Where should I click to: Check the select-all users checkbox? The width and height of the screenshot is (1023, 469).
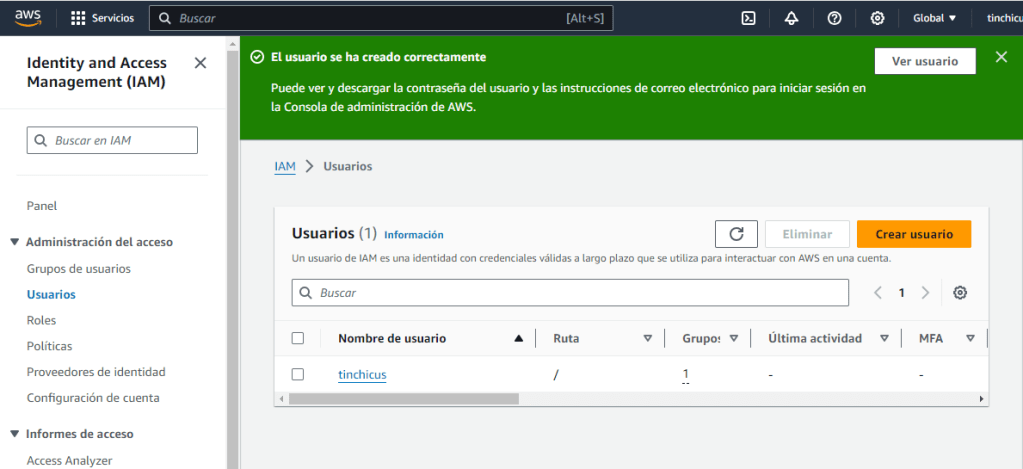tap(298, 338)
